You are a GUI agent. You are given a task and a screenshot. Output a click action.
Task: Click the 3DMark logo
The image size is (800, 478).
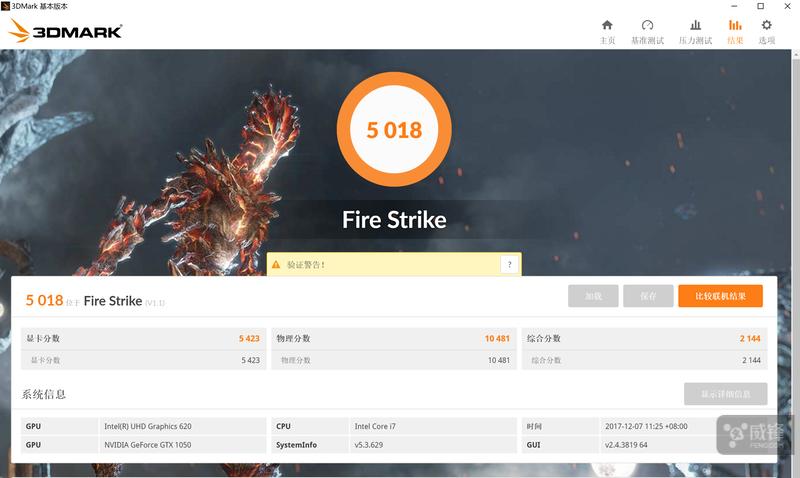click(x=65, y=31)
